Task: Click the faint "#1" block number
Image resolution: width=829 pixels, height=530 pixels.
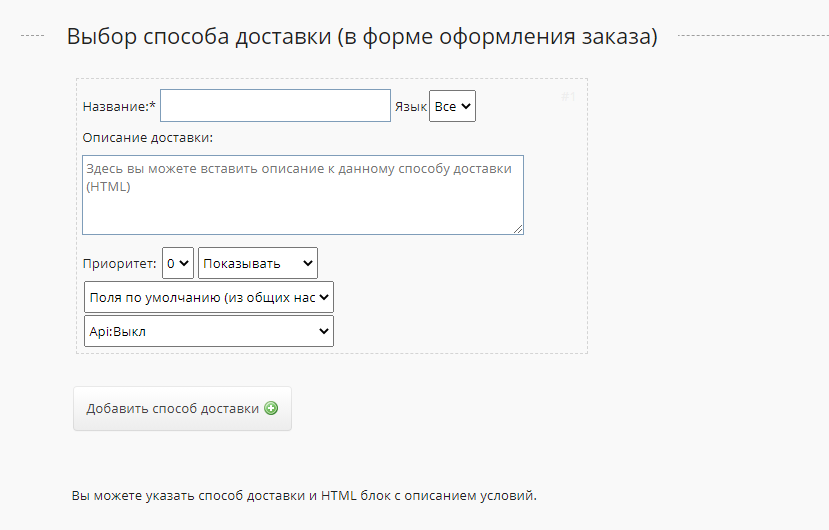Action: click(568, 96)
